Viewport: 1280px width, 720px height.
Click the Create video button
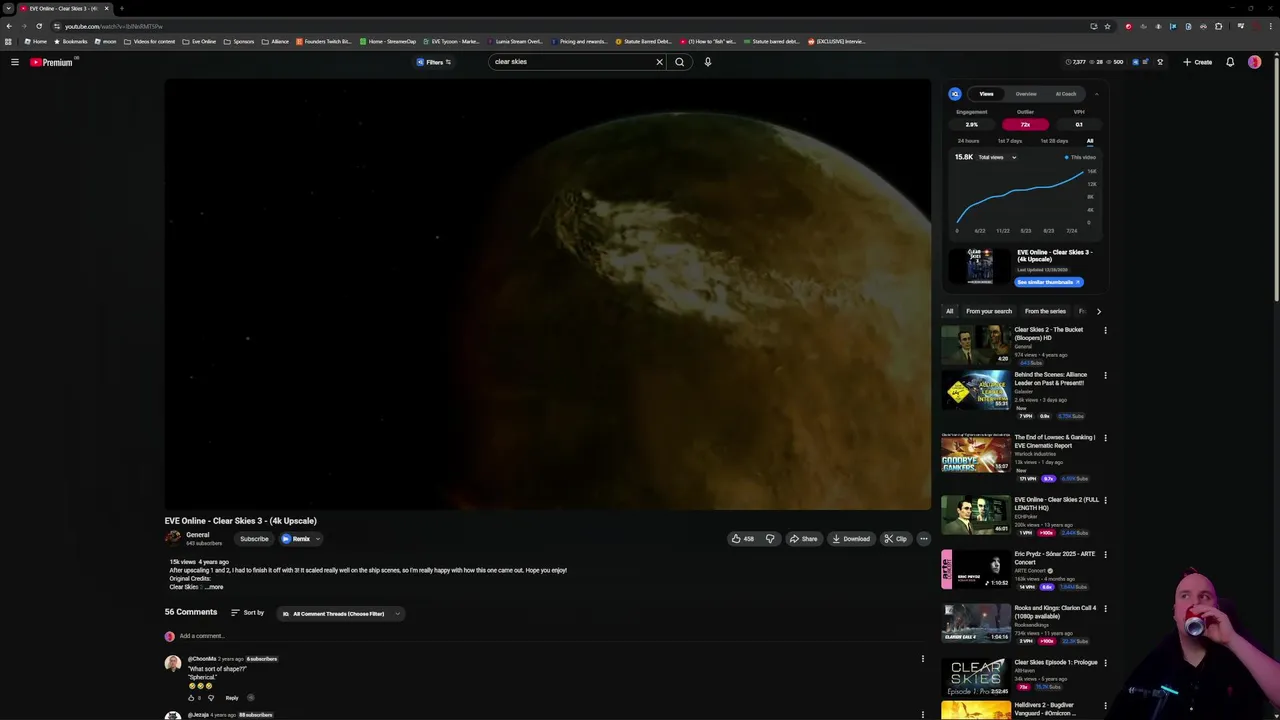[1197, 62]
